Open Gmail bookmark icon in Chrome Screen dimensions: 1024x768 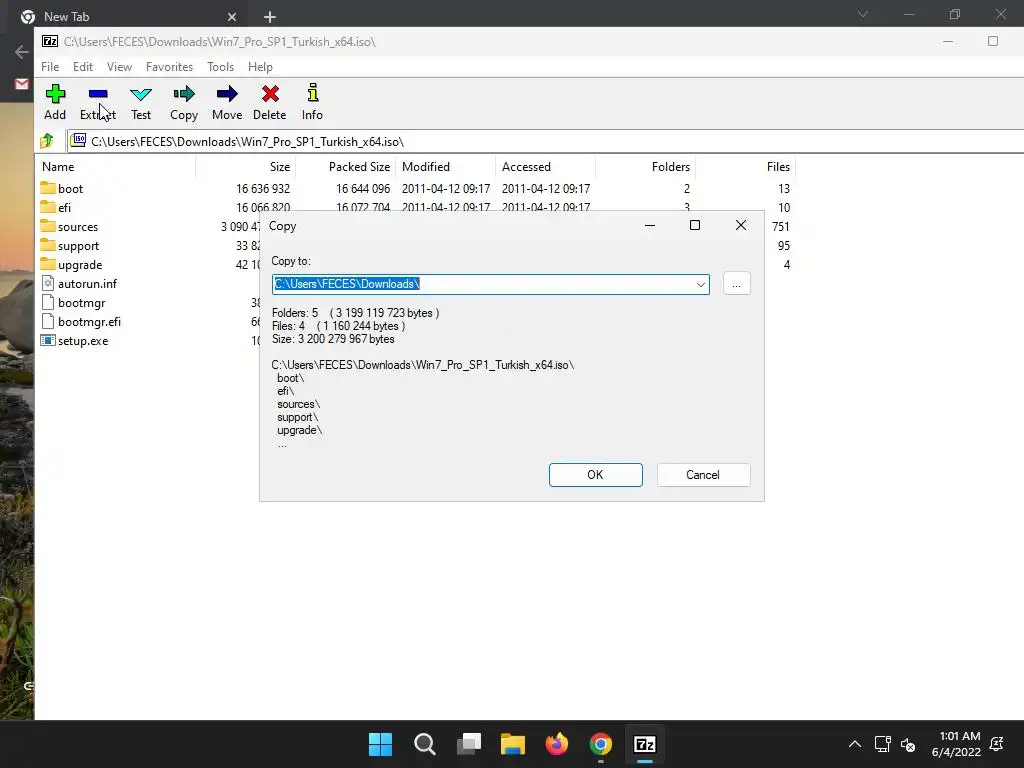tap(22, 84)
